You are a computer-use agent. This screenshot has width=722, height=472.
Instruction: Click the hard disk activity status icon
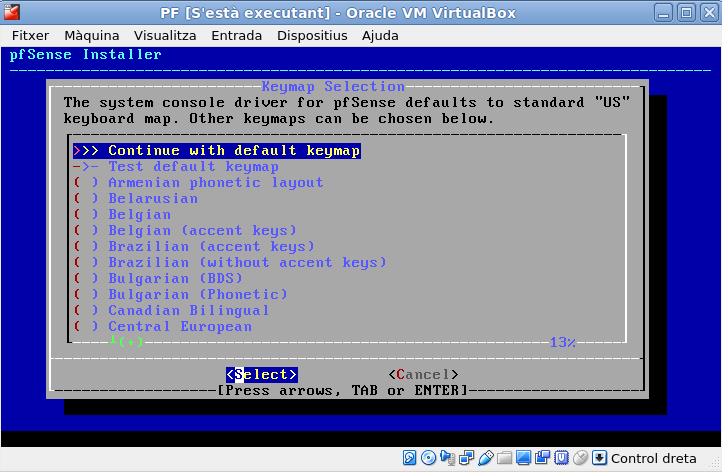coord(409,458)
